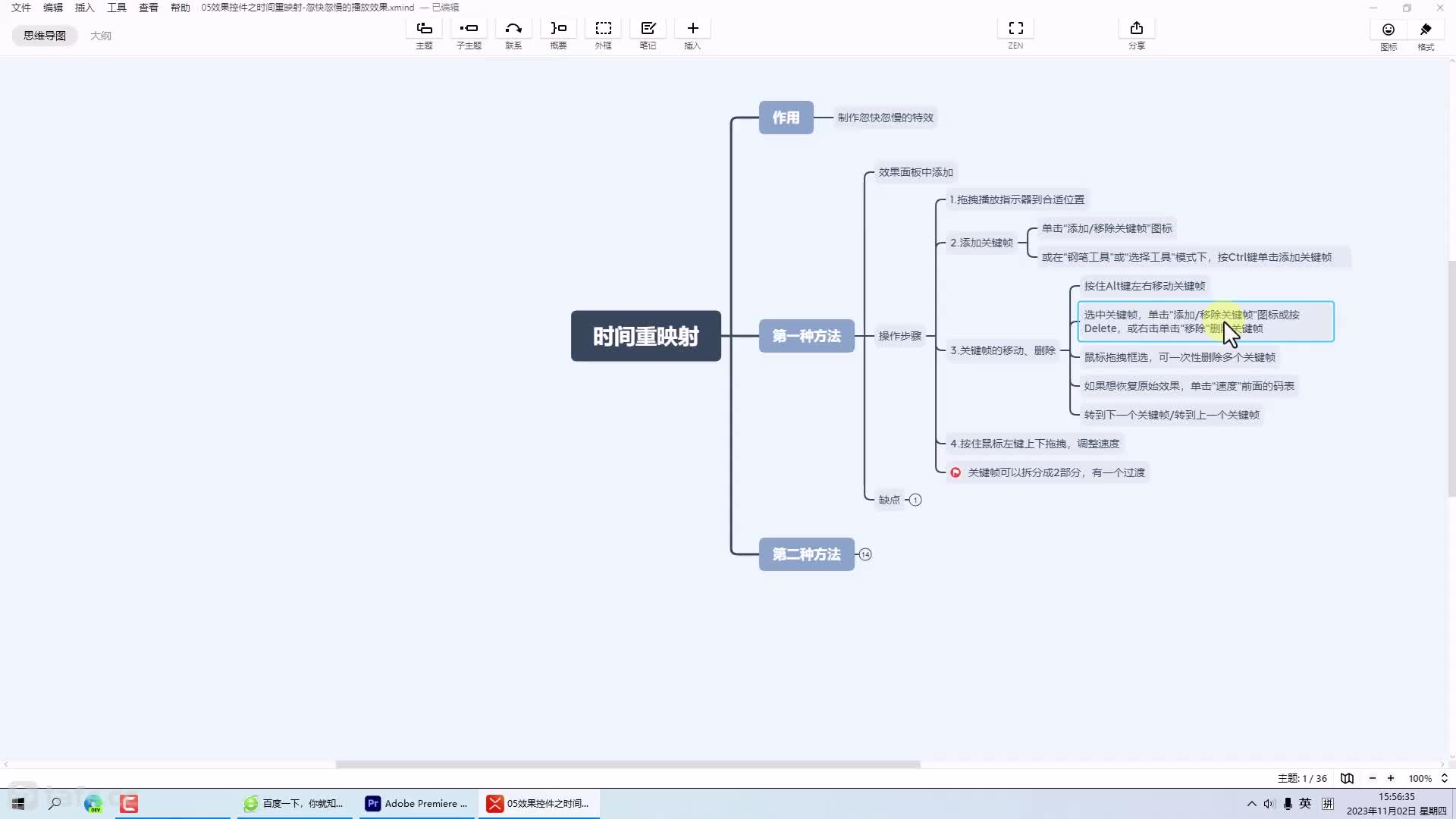Toggle the 拼 IME mode indicator
The width and height of the screenshot is (1456, 819).
(1328, 804)
